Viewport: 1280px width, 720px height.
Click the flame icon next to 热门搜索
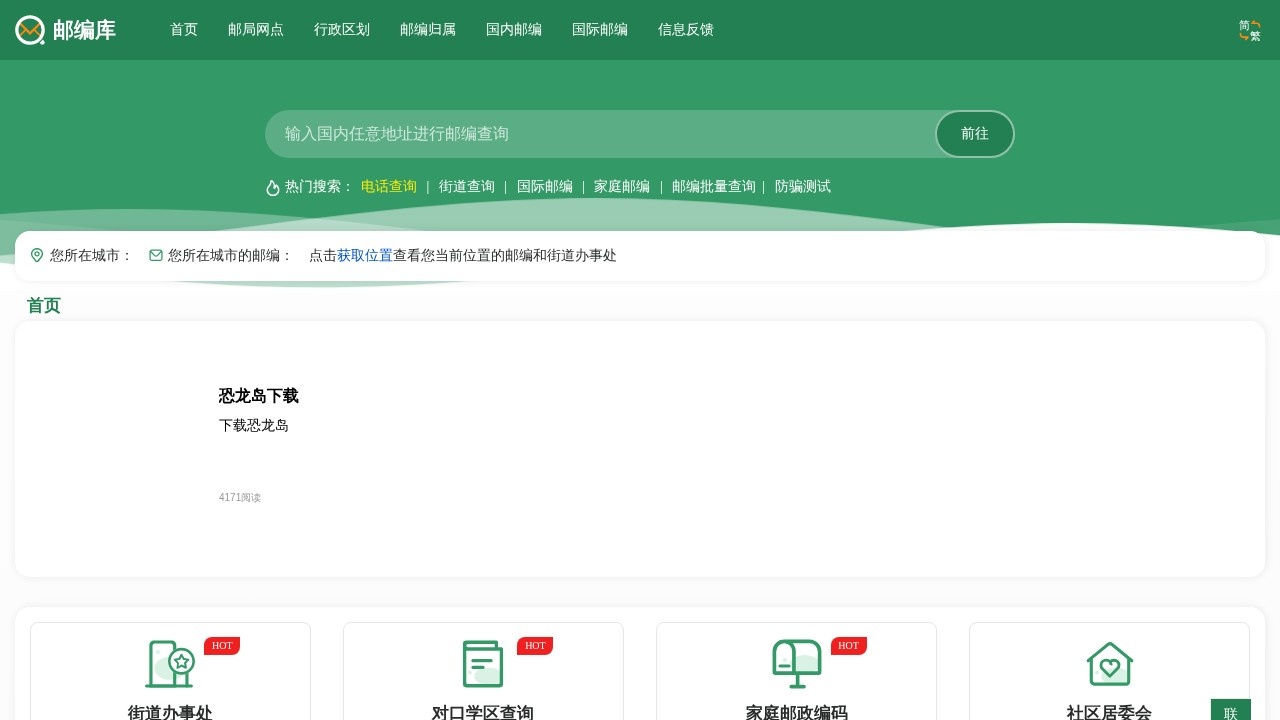(x=273, y=187)
